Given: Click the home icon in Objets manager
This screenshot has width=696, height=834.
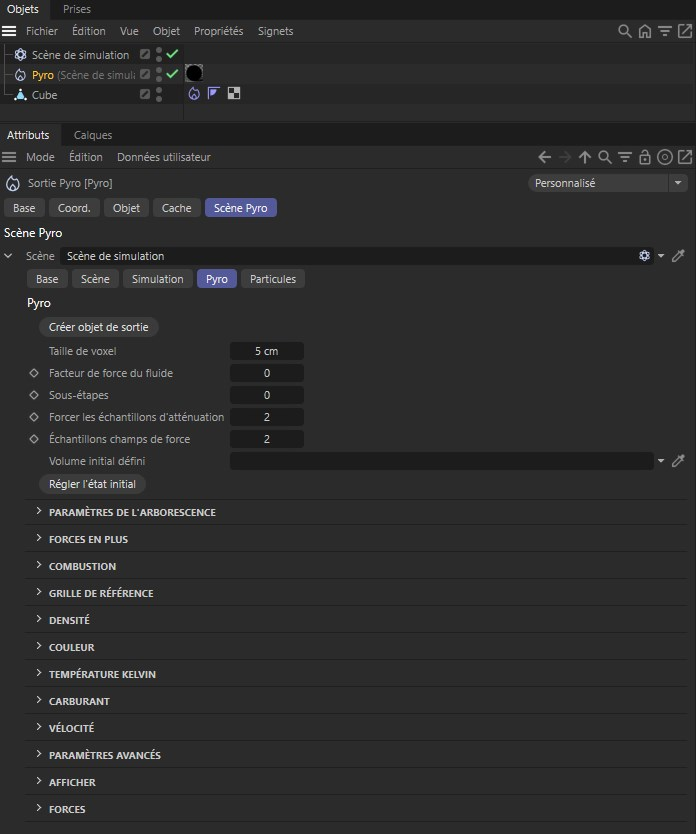Looking at the screenshot, I should [x=645, y=31].
